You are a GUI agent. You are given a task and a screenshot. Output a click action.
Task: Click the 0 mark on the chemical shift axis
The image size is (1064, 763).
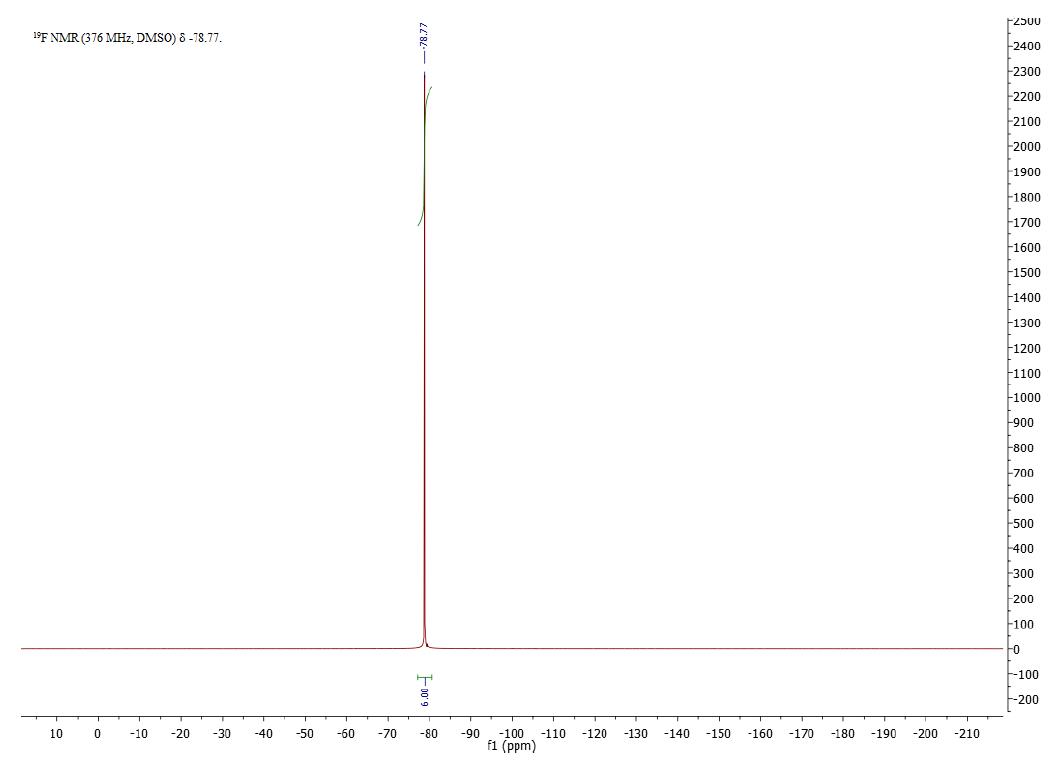[x=96, y=731]
